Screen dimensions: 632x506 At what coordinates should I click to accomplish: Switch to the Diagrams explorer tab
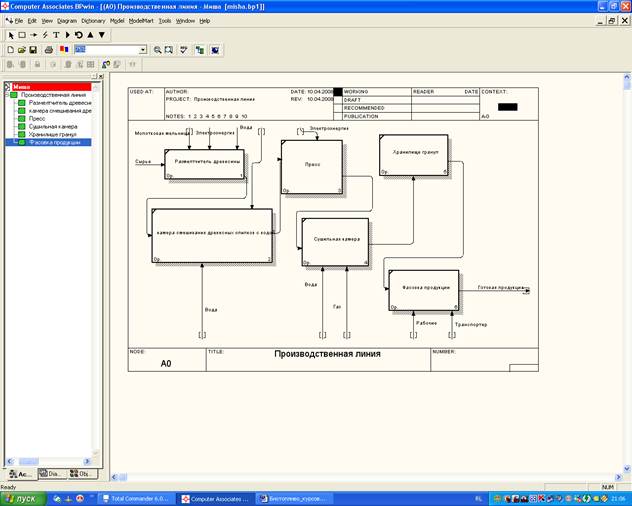click(x=52, y=474)
